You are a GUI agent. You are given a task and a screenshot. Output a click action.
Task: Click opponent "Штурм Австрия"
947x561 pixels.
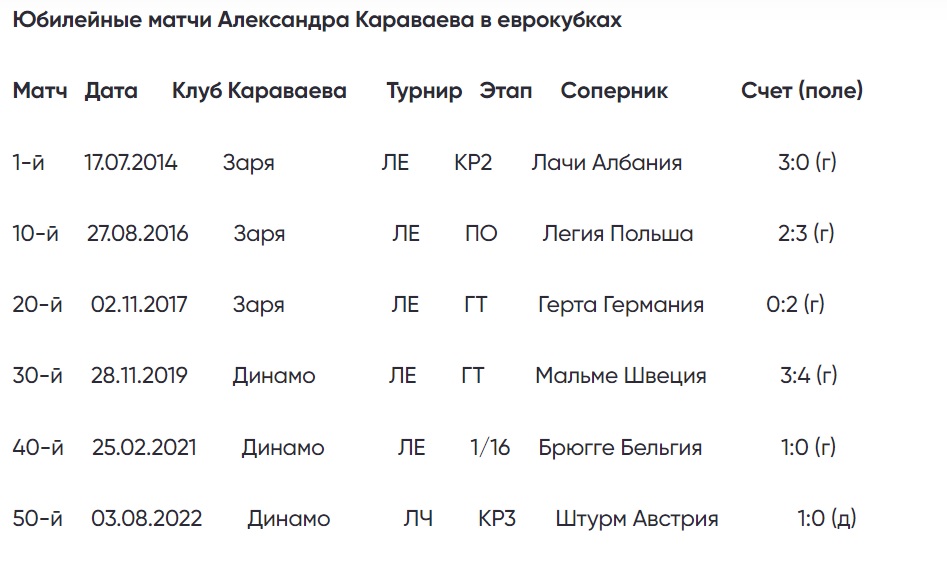coord(637,519)
